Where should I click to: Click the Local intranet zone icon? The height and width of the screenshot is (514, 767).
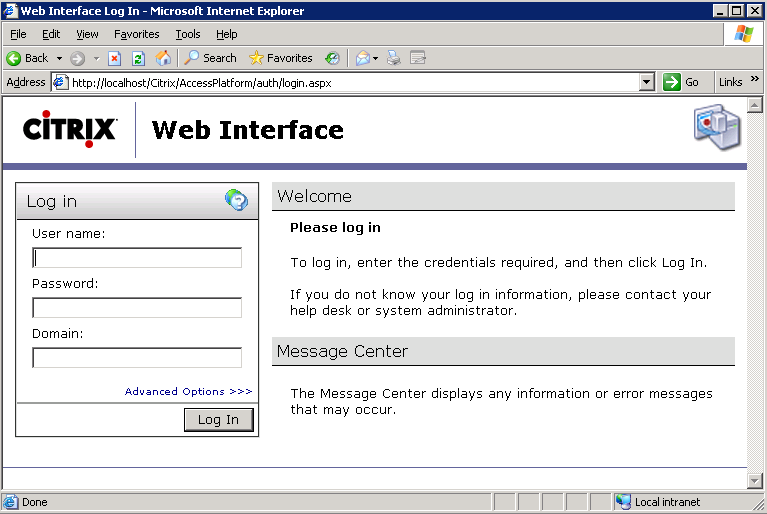pos(623,502)
